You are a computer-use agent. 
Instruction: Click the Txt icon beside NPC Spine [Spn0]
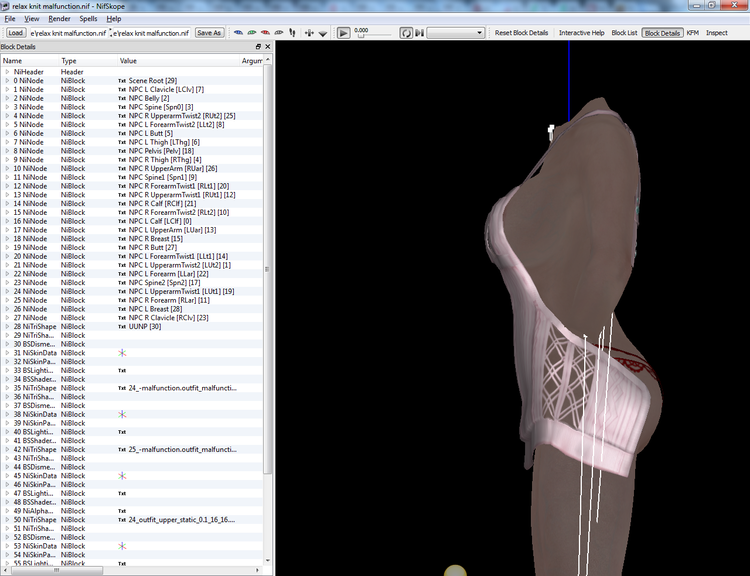pos(122,107)
